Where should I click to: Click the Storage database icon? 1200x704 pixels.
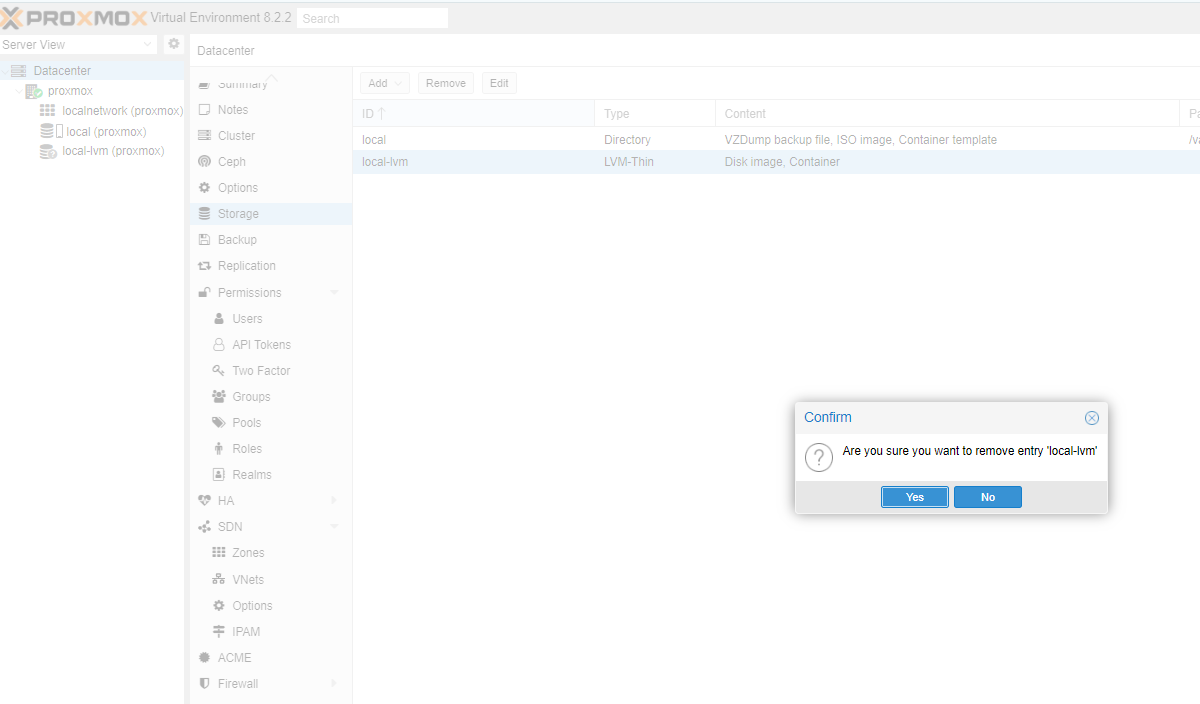205,214
